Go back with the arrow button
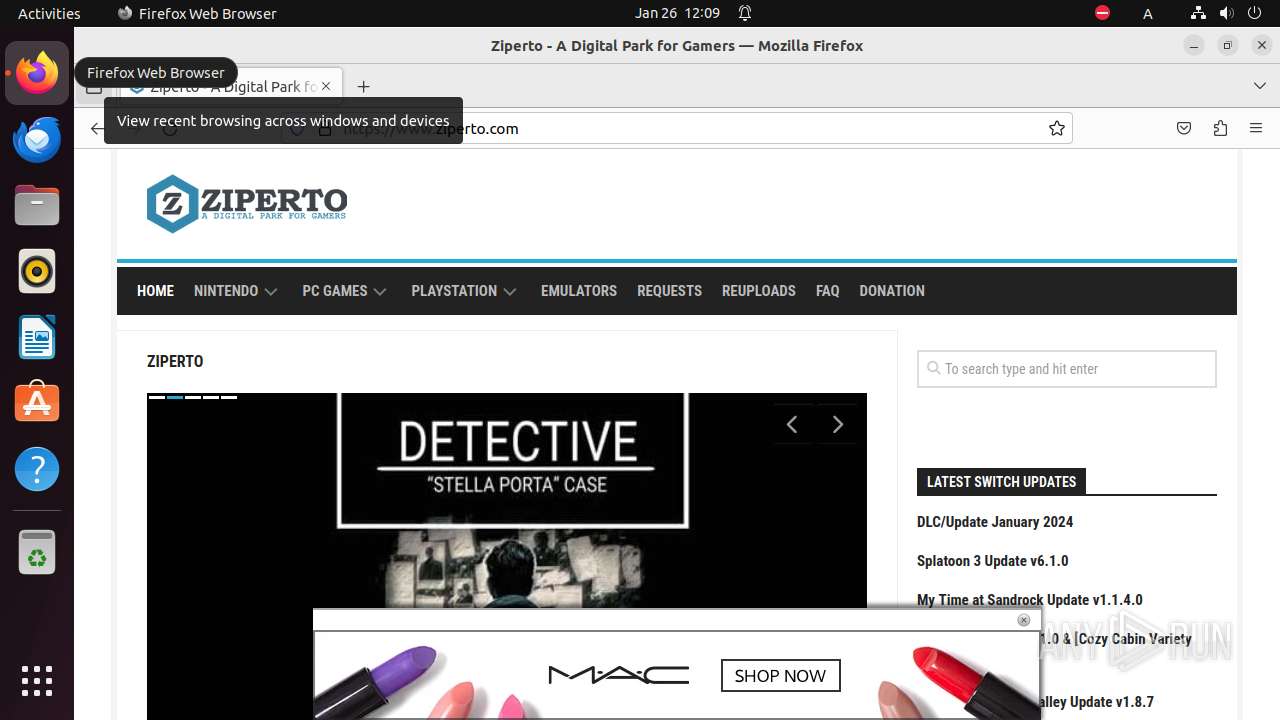The image size is (1280, 720). point(96,128)
